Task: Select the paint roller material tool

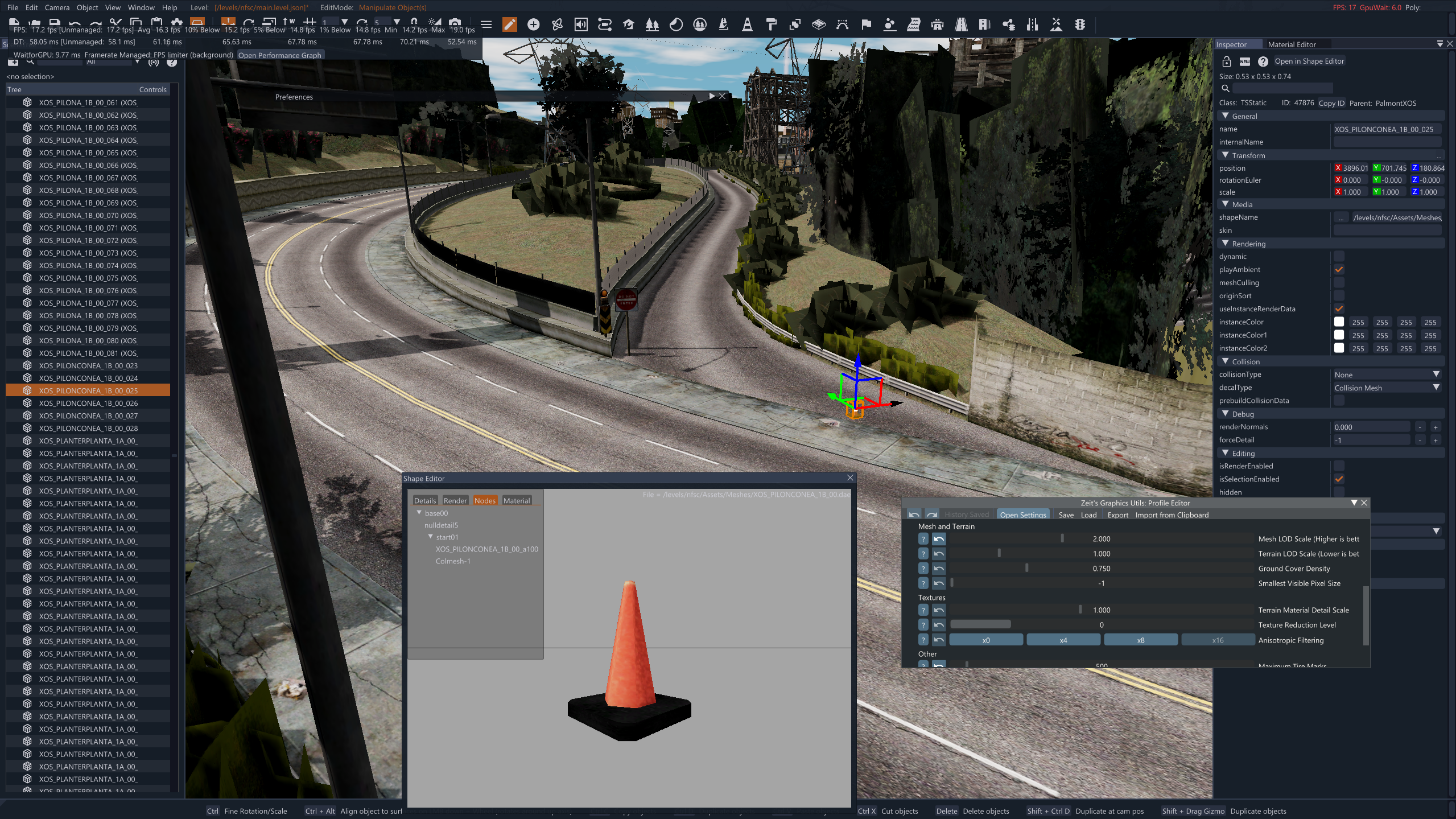Action: click(771, 24)
